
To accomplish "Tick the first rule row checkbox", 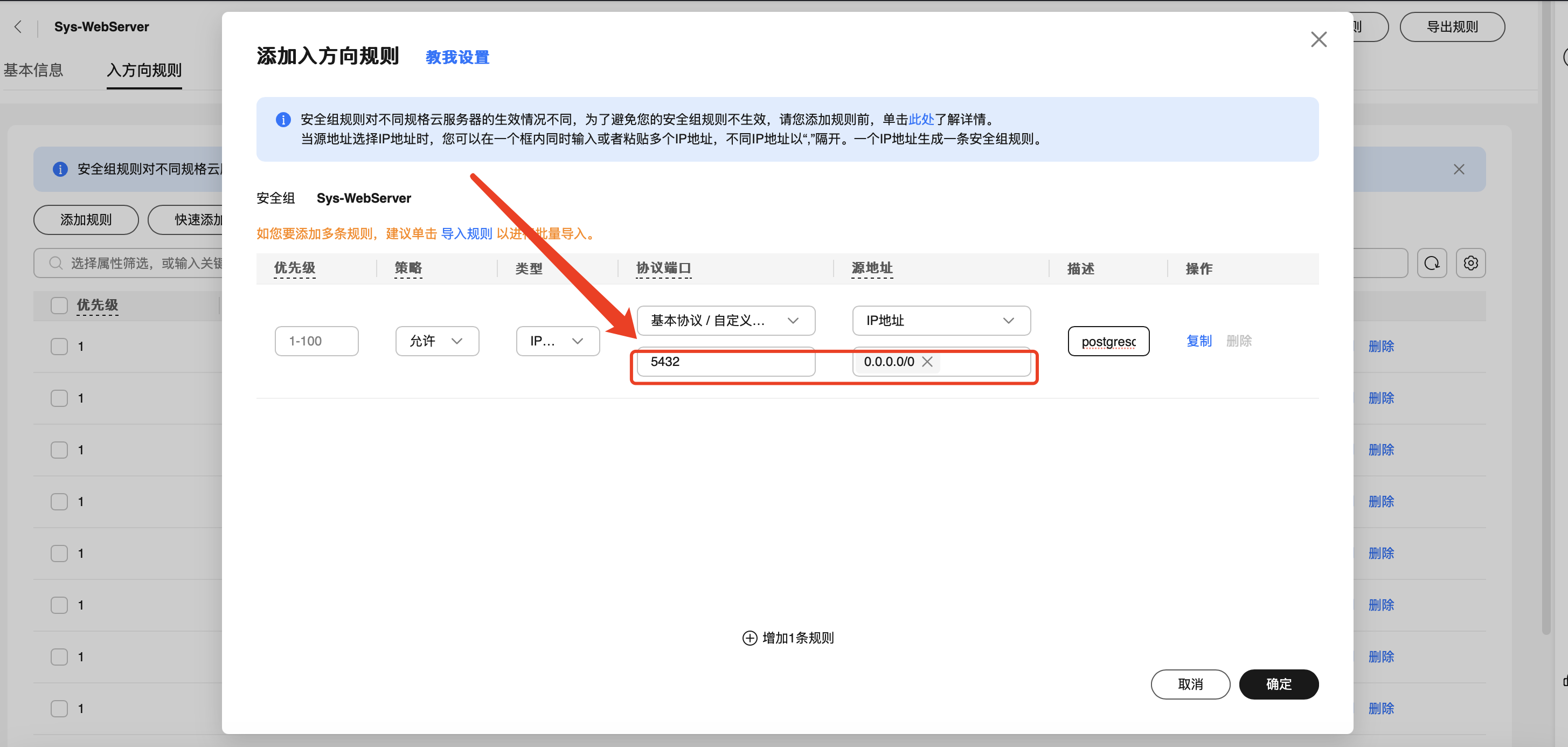I will [x=59, y=347].
